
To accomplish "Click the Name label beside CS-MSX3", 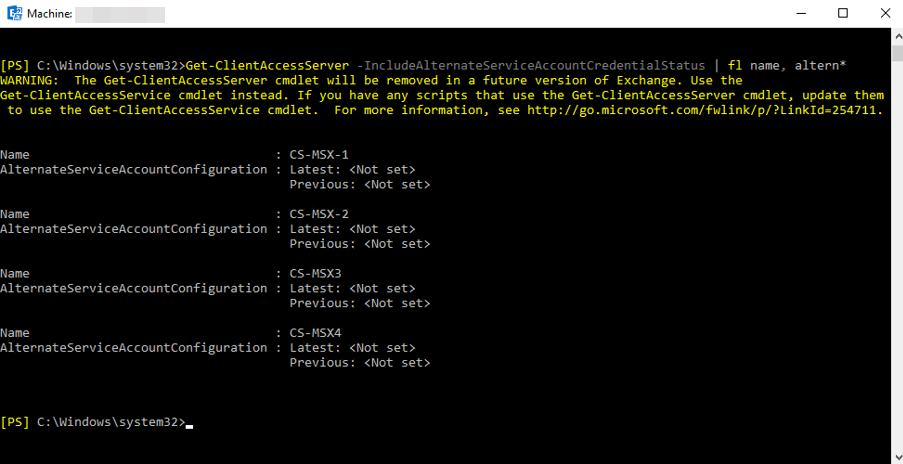I will [15, 273].
